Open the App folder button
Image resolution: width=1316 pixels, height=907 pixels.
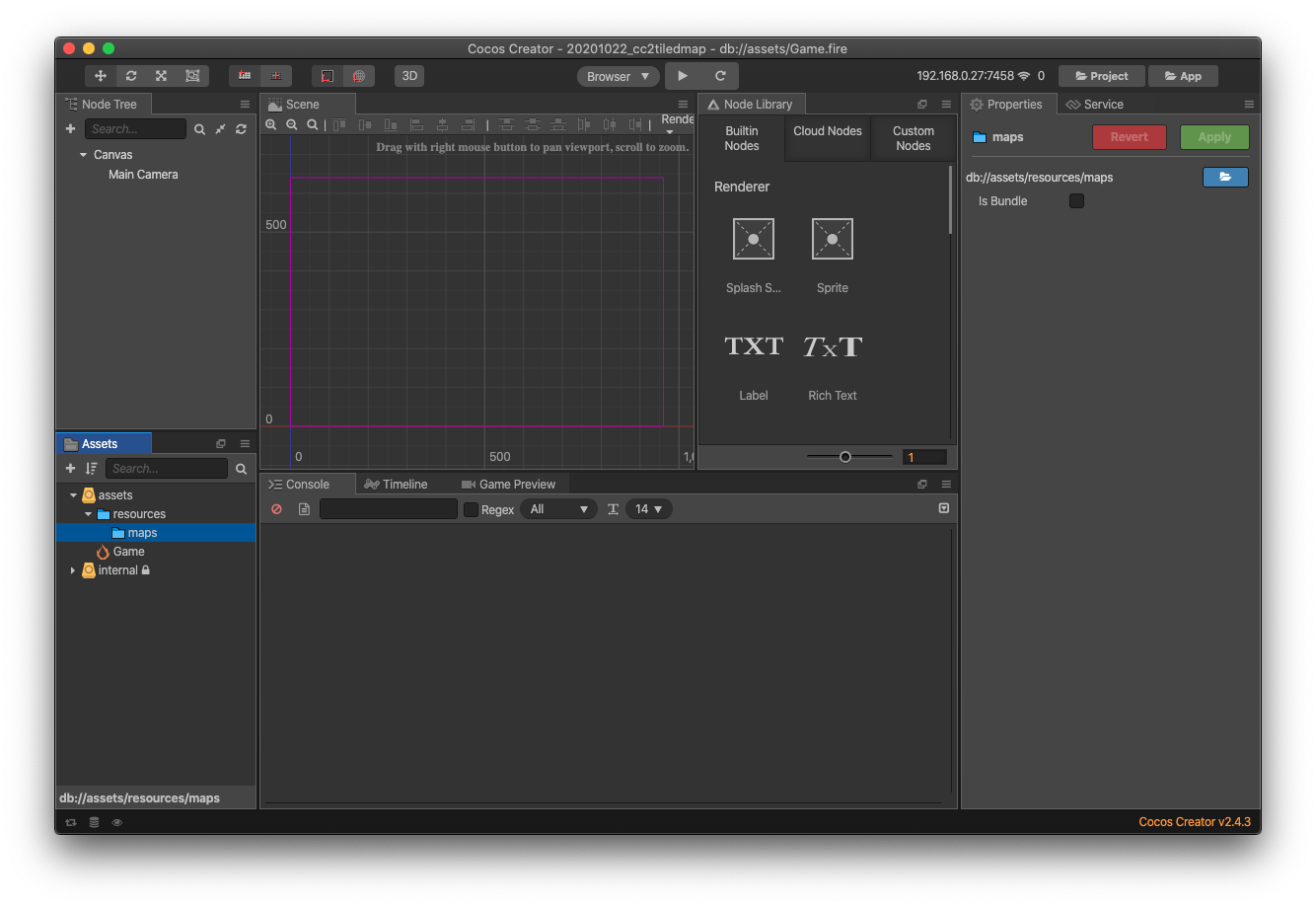1183,76
